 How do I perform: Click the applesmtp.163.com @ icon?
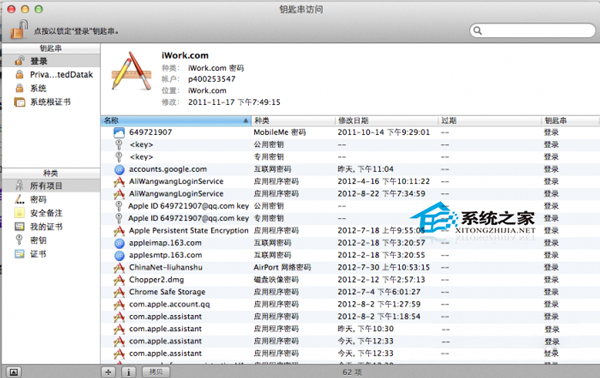[x=119, y=255]
